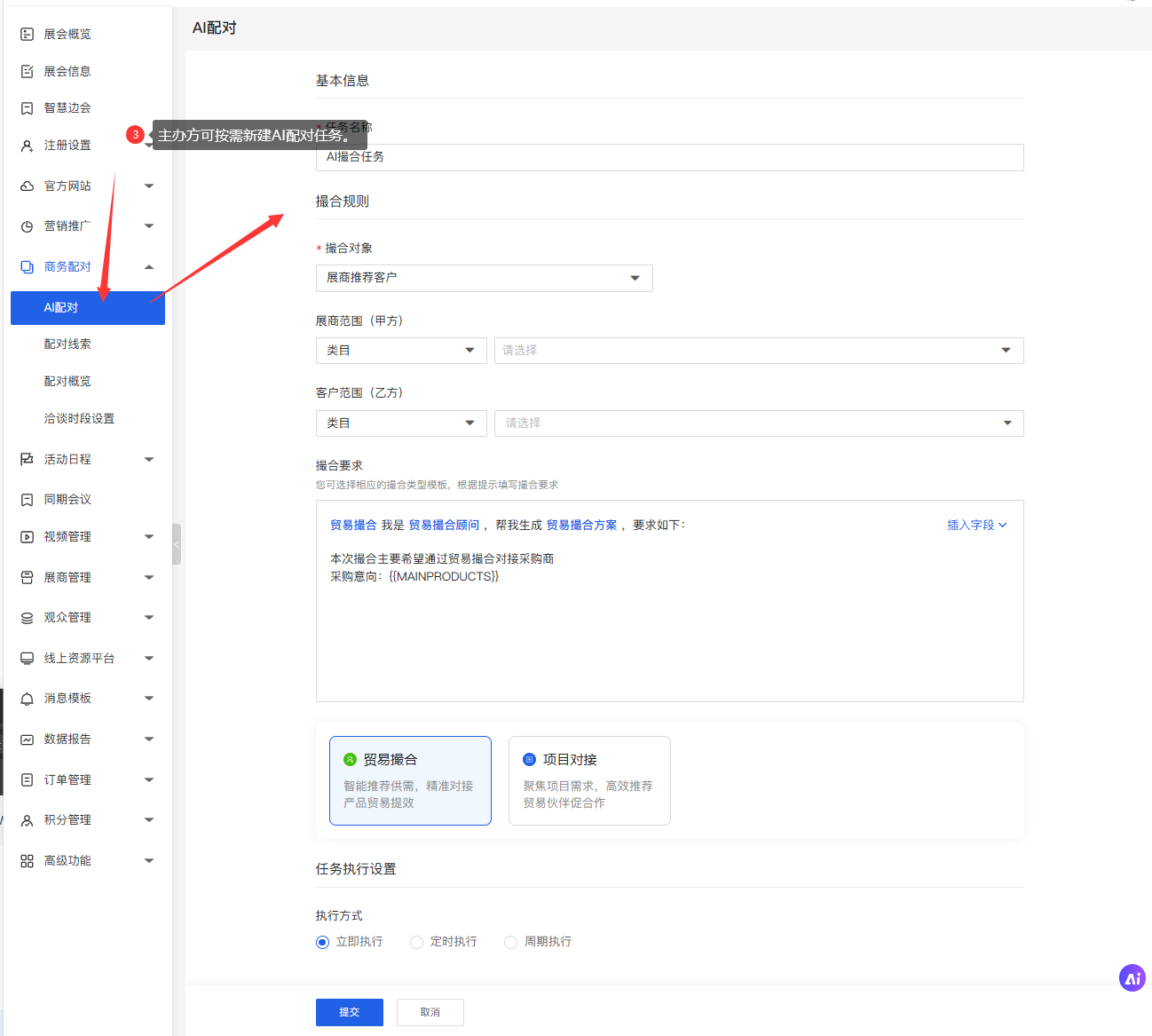
Task: Click the 高级功能 grid icon
Action: pos(27,861)
